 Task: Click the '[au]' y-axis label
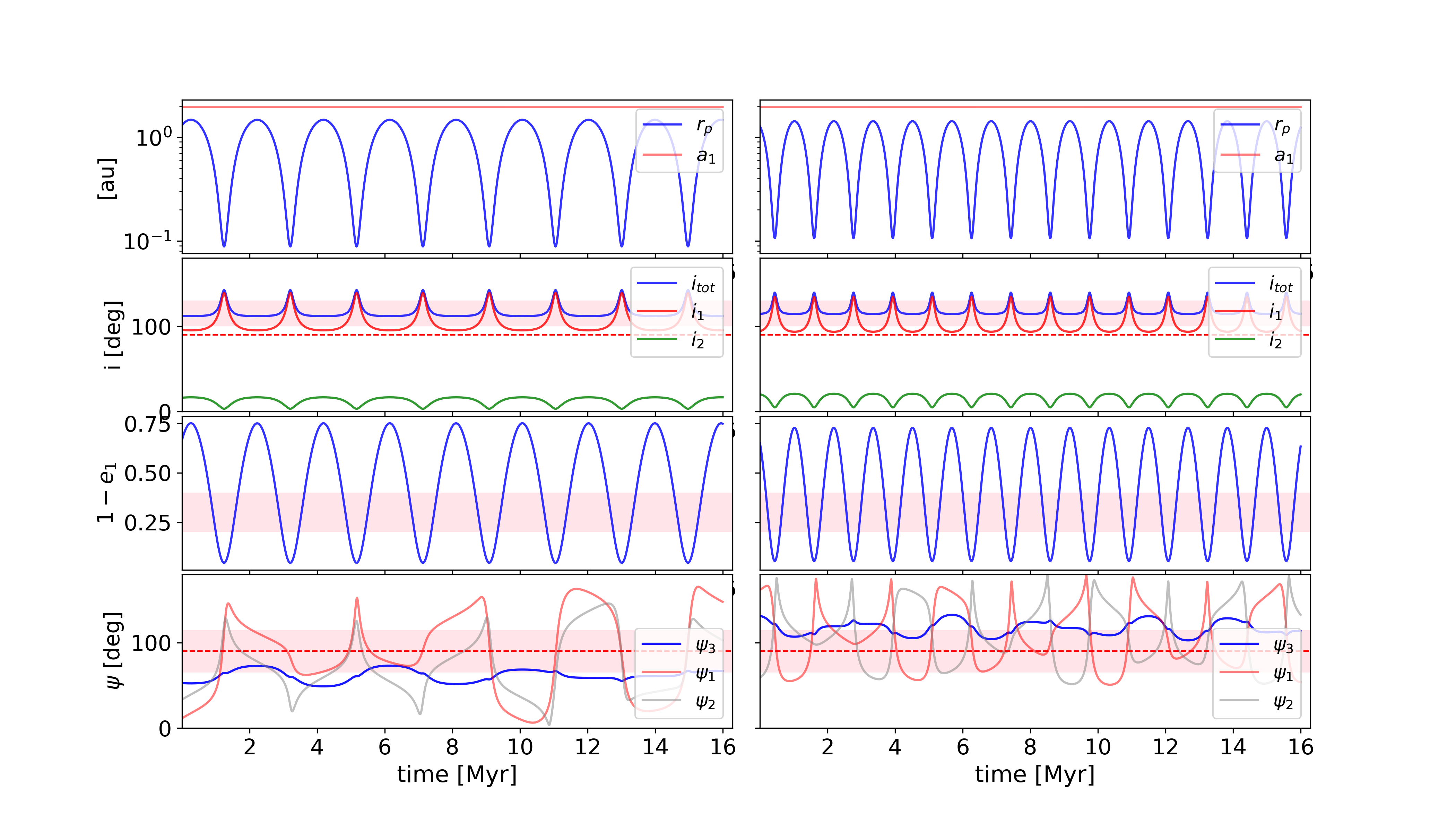click(107, 178)
